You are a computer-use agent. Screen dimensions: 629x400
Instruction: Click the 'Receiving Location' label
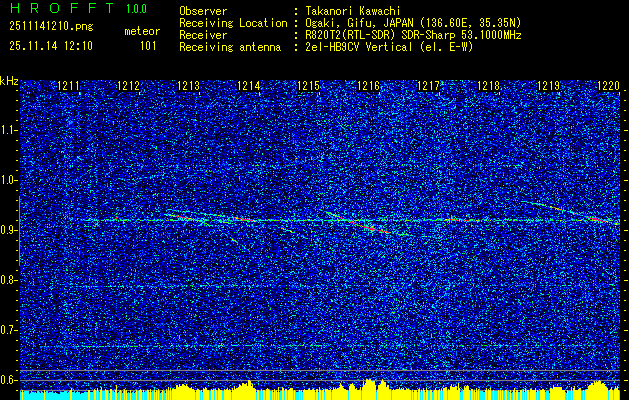click(233, 23)
